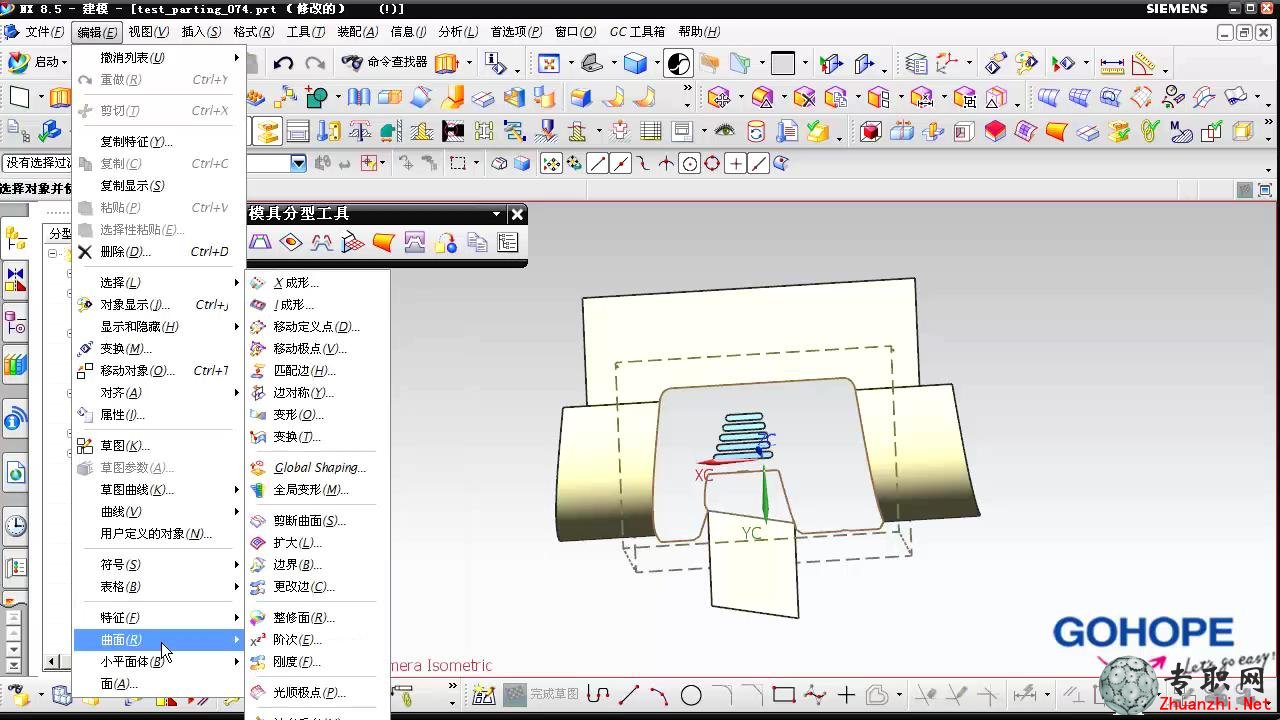
Task: Click the Redo arrow icon
Action: pos(315,63)
